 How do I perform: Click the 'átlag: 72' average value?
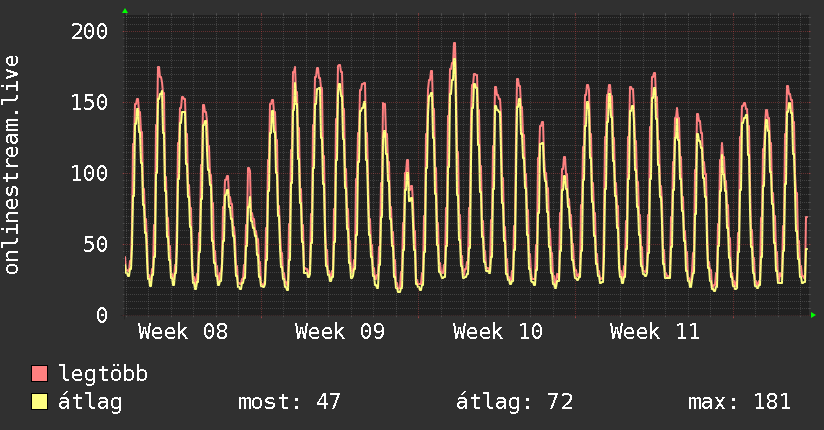pos(514,402)
